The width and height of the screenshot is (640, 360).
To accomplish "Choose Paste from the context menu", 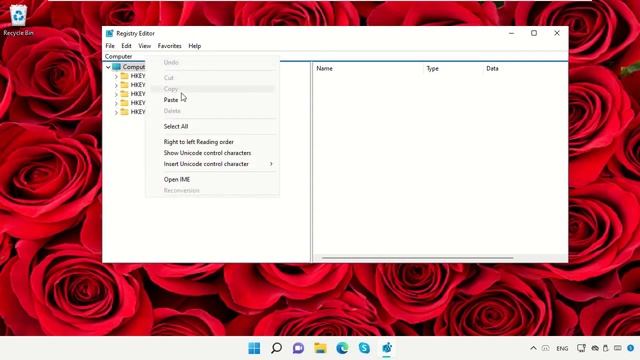I will point(212,100).
